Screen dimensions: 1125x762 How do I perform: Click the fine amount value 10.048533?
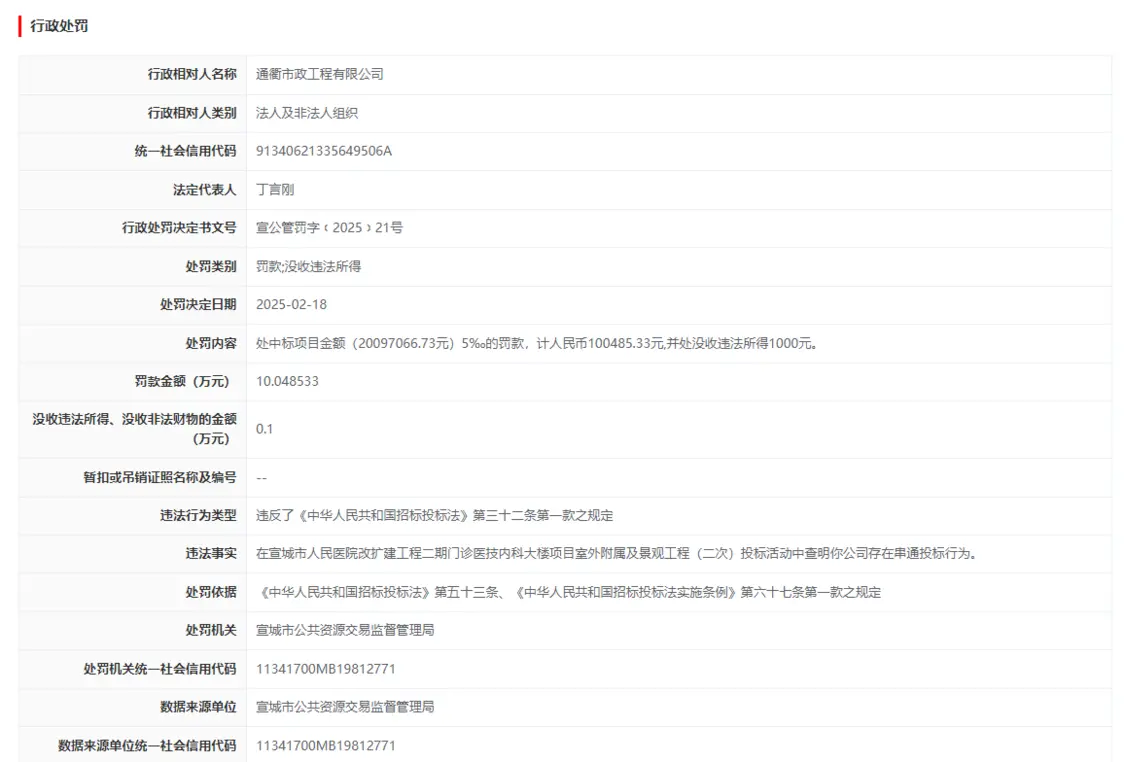point(287,381)
